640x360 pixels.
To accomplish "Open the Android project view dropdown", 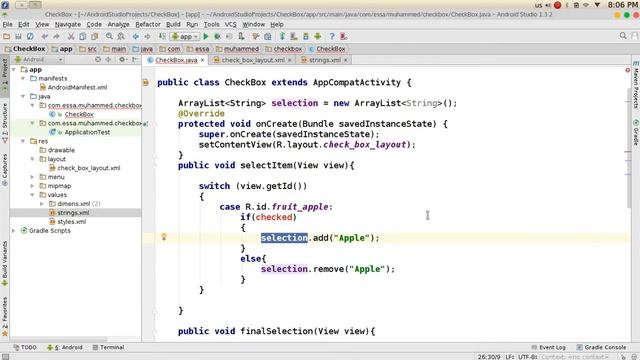I will [x=38, y=60].
